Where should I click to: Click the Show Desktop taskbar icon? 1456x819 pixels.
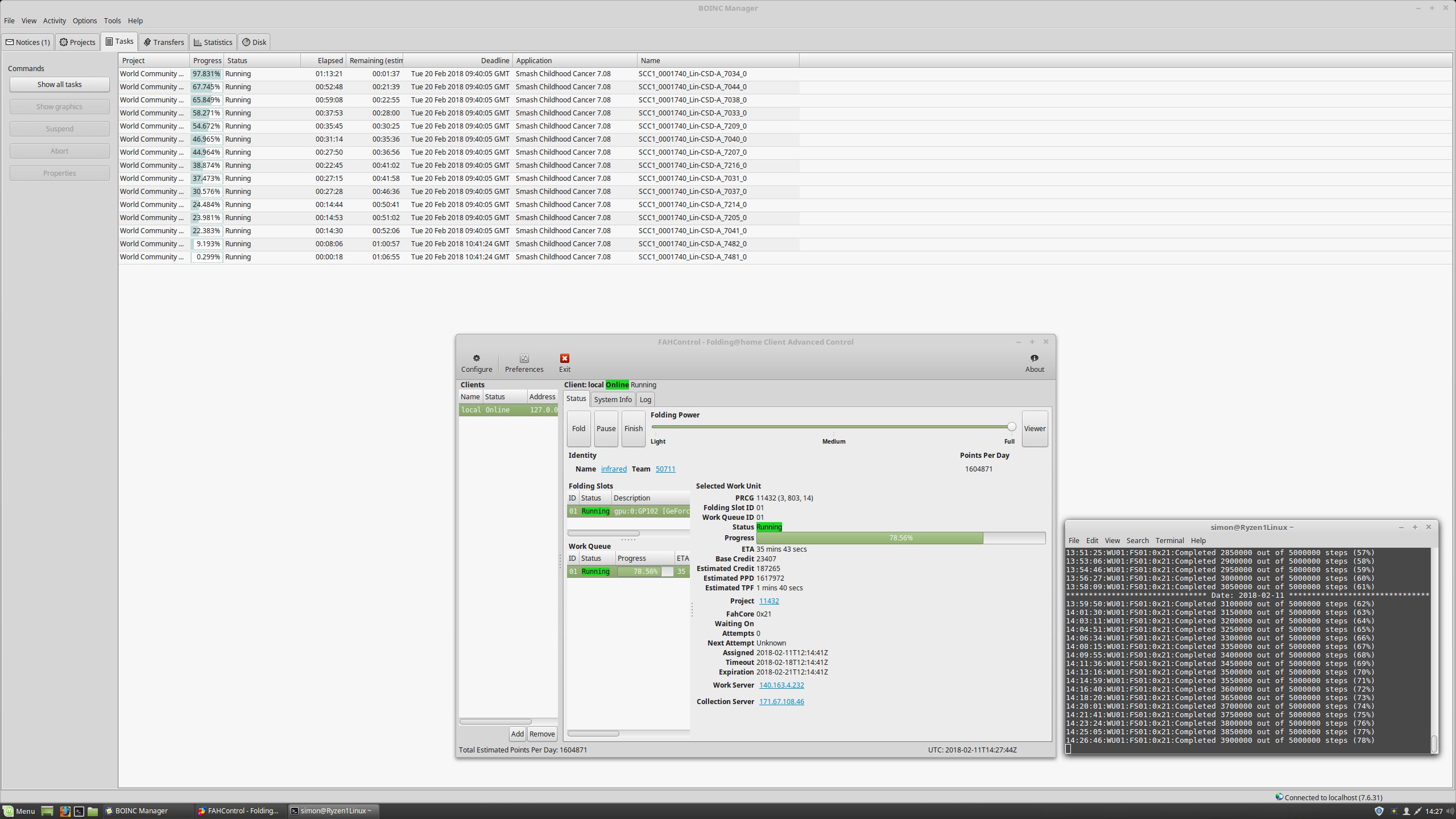pyautogui.click(x=47, y=811)
